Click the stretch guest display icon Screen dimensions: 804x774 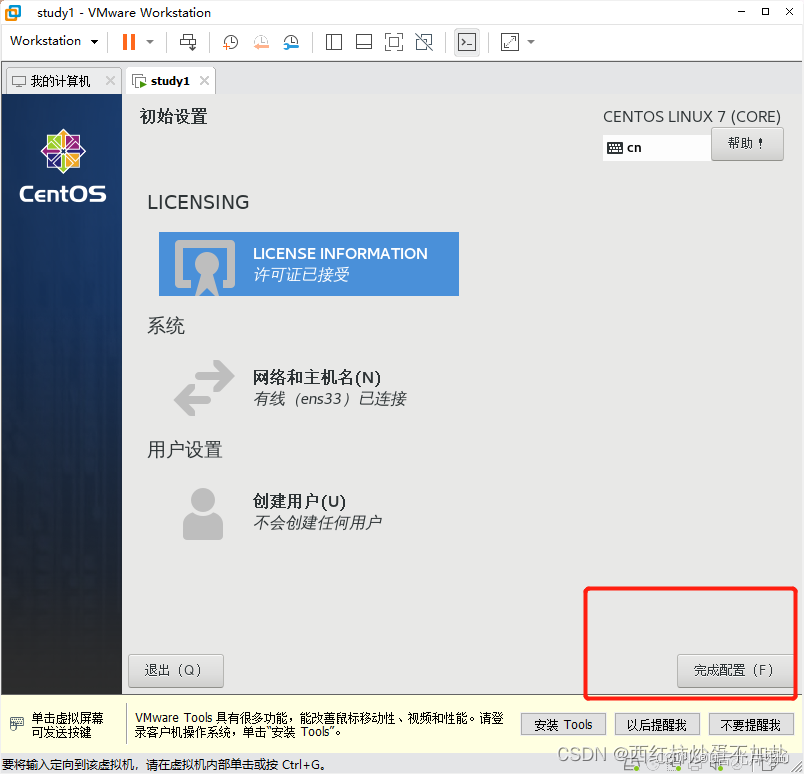[510, 42]
